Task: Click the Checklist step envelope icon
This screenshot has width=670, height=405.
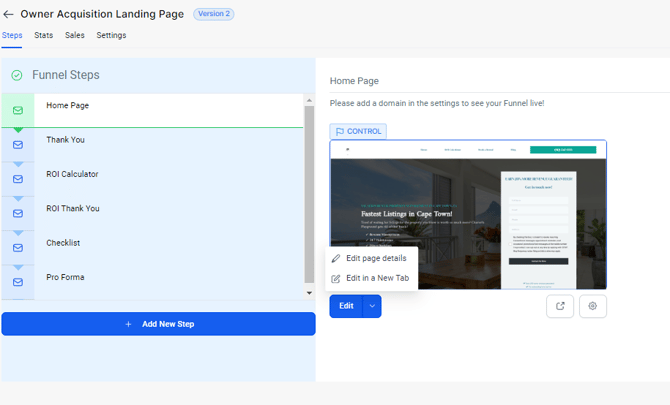Action: [x=18, y=248]
